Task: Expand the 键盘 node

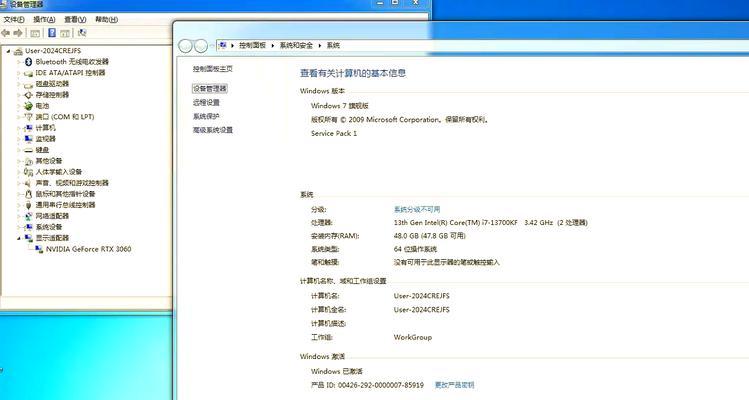Action: [19, 150]
